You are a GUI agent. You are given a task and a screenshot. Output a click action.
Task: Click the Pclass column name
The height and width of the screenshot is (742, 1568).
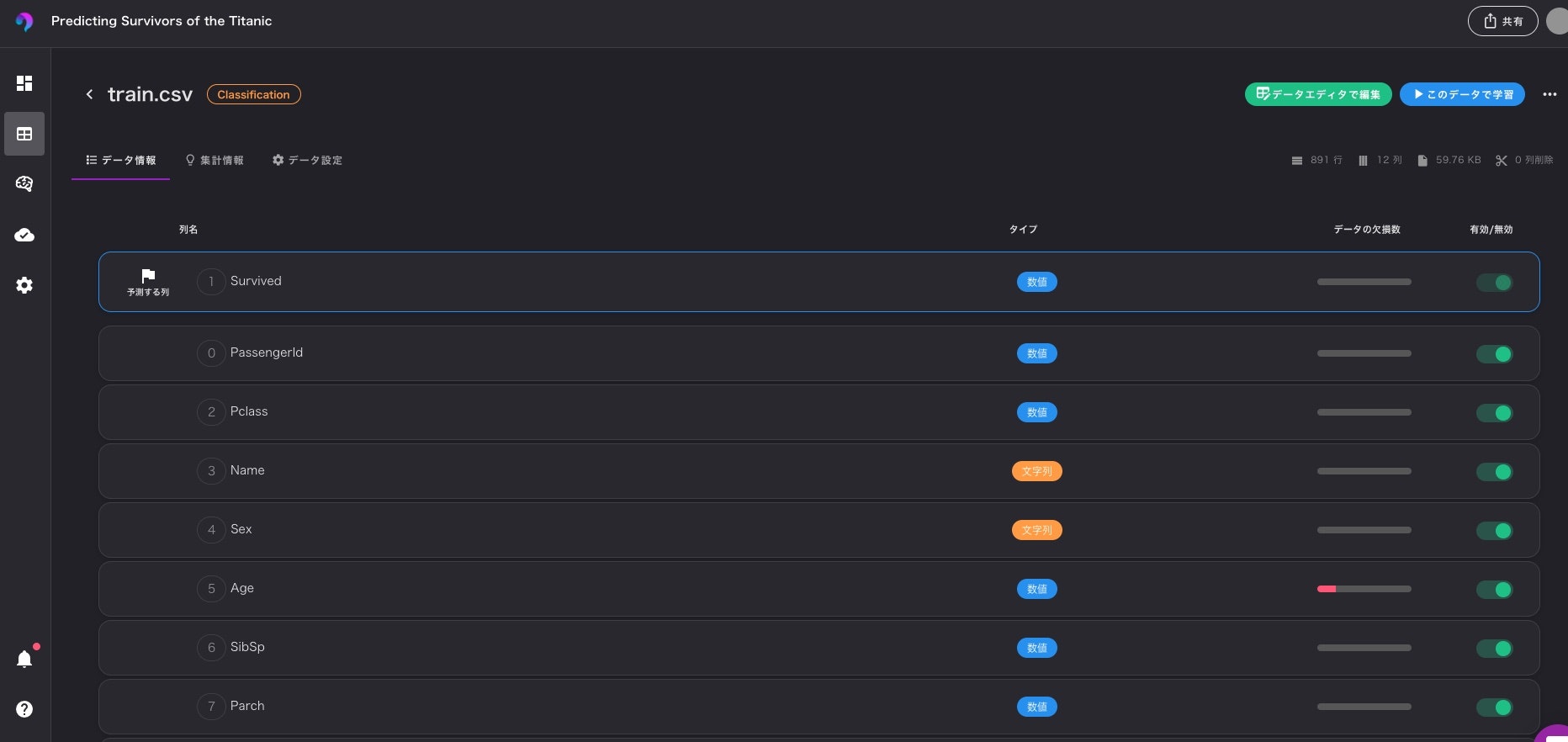(249, 411)
